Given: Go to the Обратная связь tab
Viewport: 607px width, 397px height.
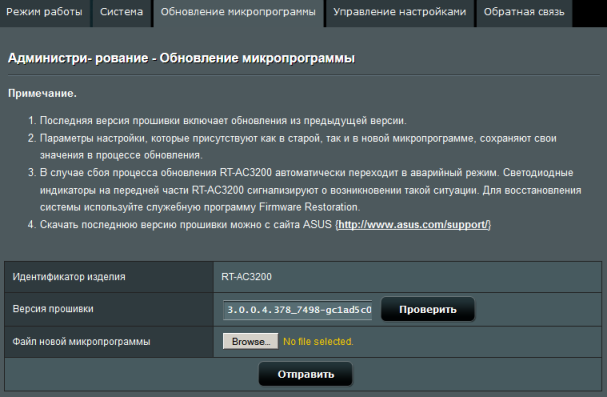Looking at the screenshot, I should pos(524,12).
